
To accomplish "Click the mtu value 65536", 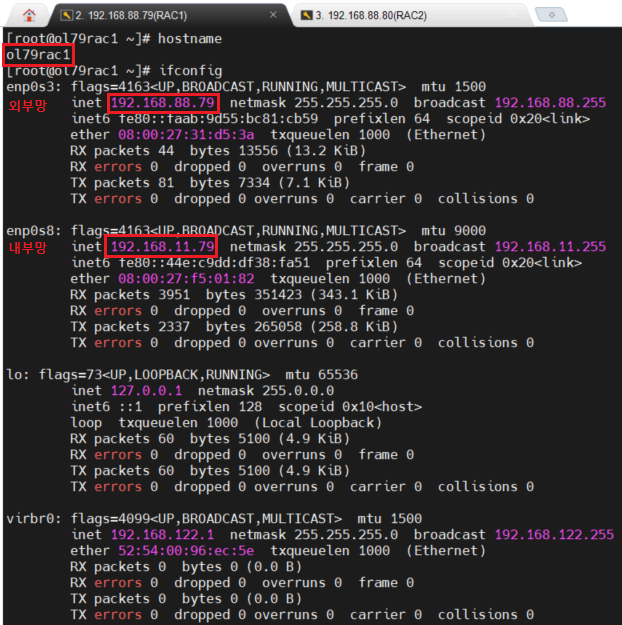I will (338, 375).
